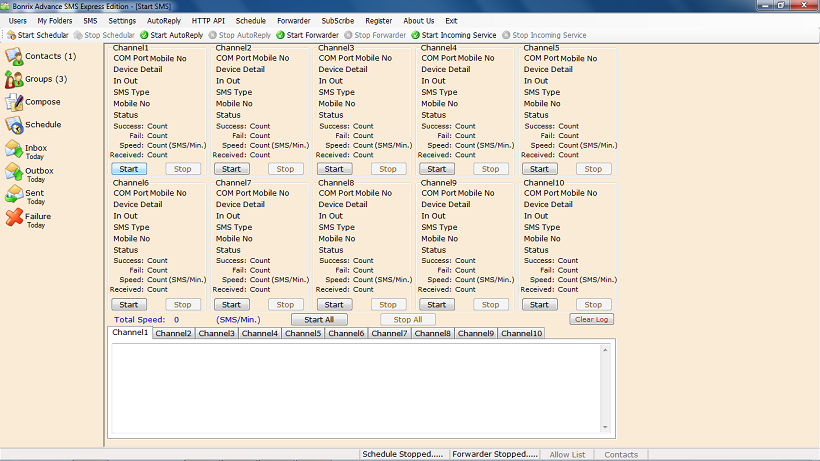The image size is (820, 461).
Task: Open the HTTP API menu
Action: (208, 21)
